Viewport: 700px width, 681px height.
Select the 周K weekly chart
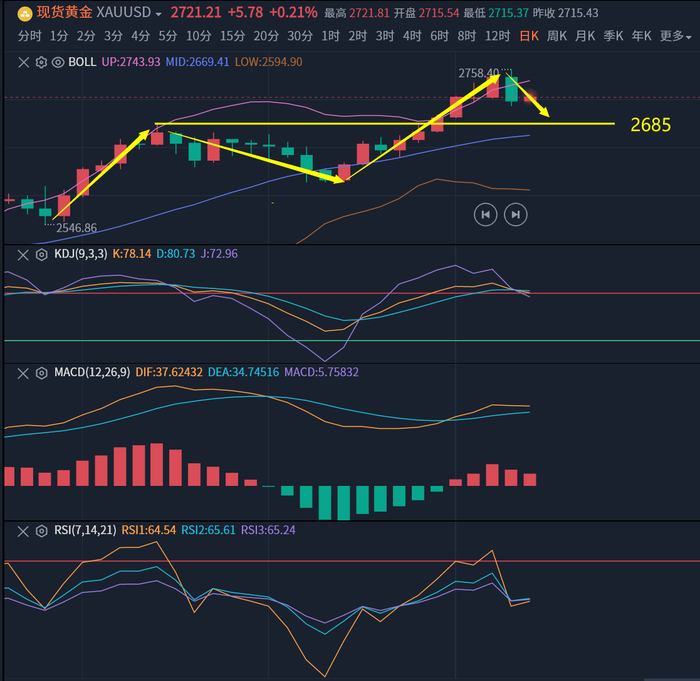[x=557, y=36]
